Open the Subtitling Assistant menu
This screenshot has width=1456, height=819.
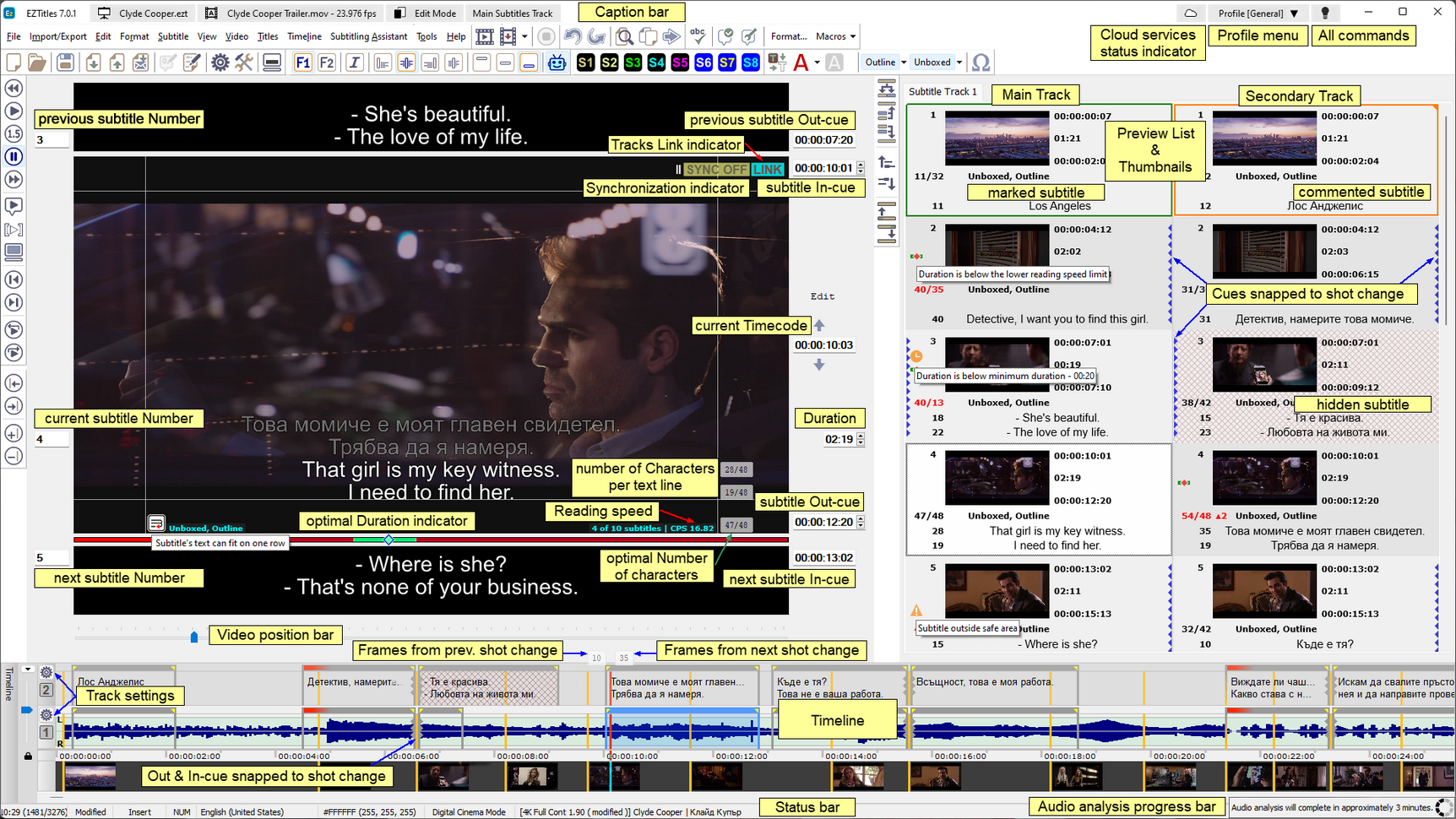368,36
